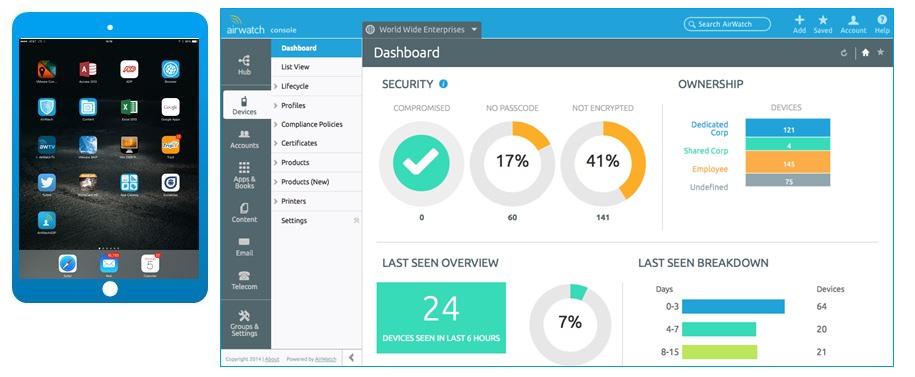The height and width of the screenshot is (377, 915).
Task: Collapse the Settings section arrows
Action: pyautogui.click(x=357, y=221)
